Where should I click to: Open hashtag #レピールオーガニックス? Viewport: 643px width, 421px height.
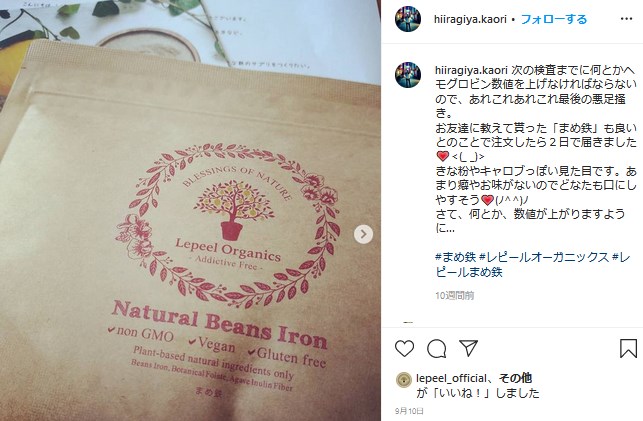pyautogui.click(x=544, y=257)
